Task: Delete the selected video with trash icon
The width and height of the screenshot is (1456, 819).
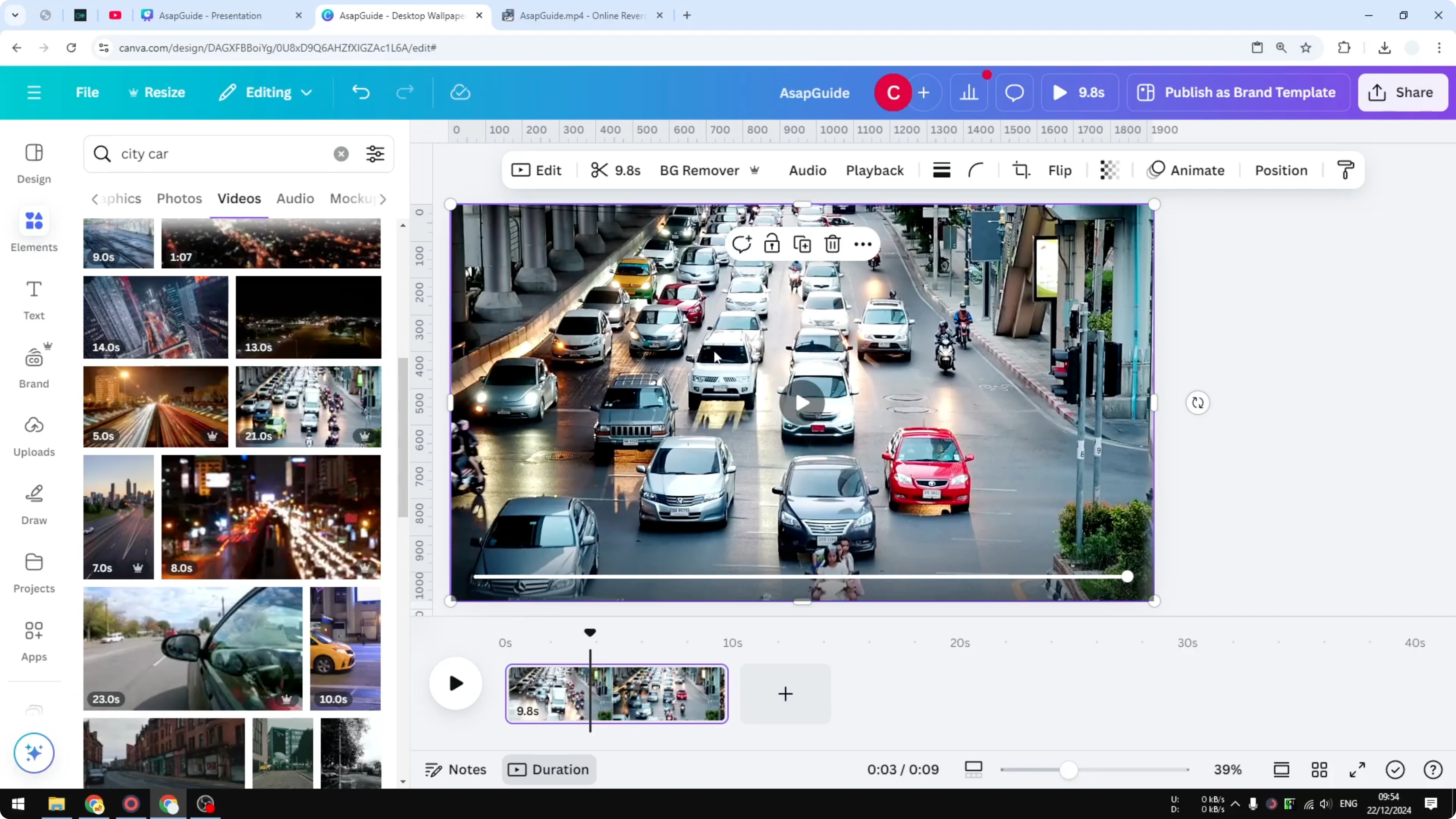Action: [832, 244]
